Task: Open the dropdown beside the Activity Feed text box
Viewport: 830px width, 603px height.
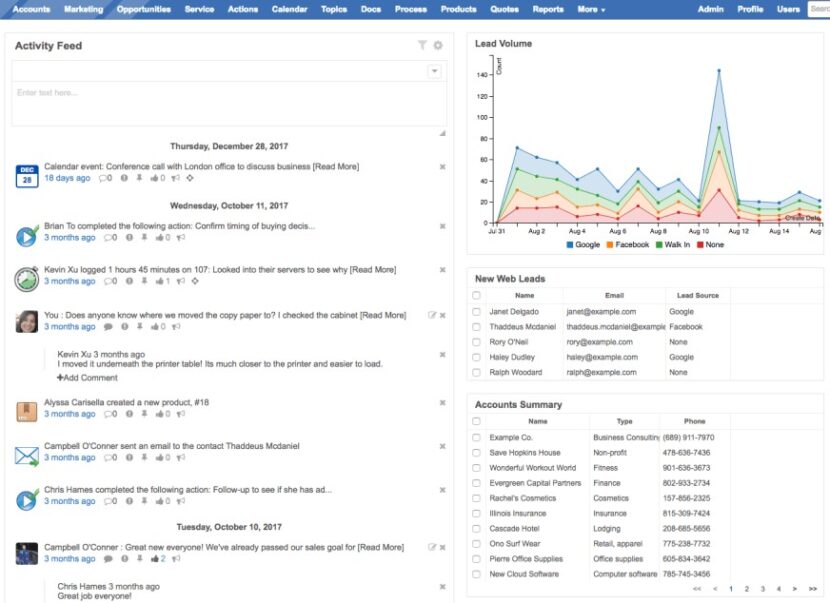Action: pos(434,71)
